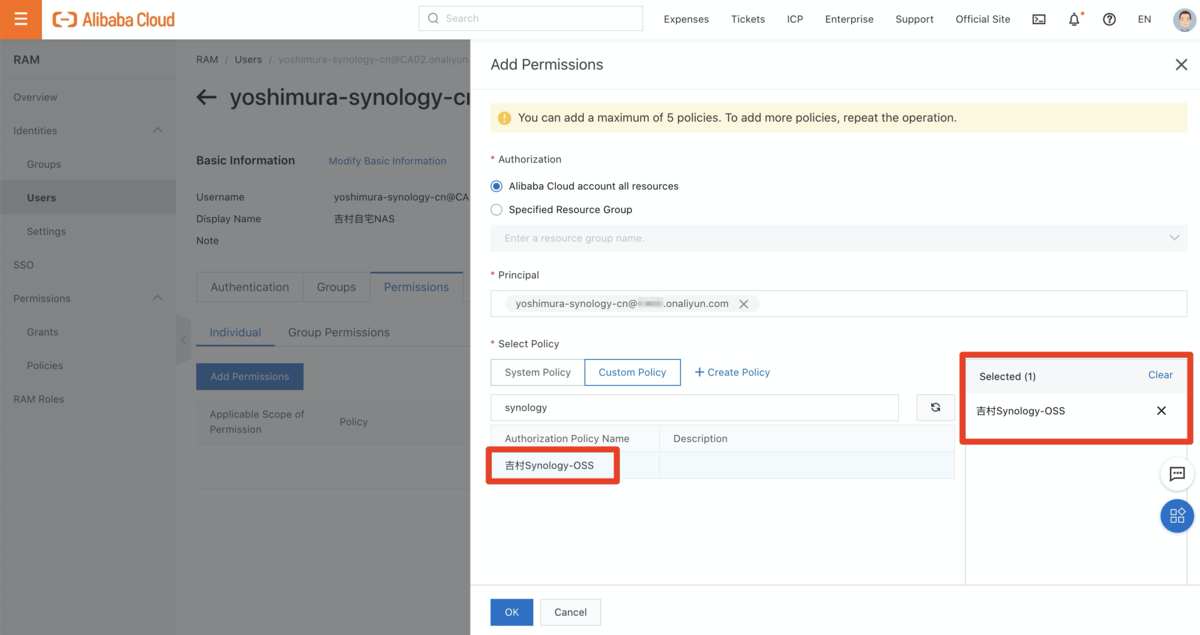Image resolution: width=1200 pixels, height=635 pixels.
Task: Choose Specified Resource Group option
Action: 497,210
